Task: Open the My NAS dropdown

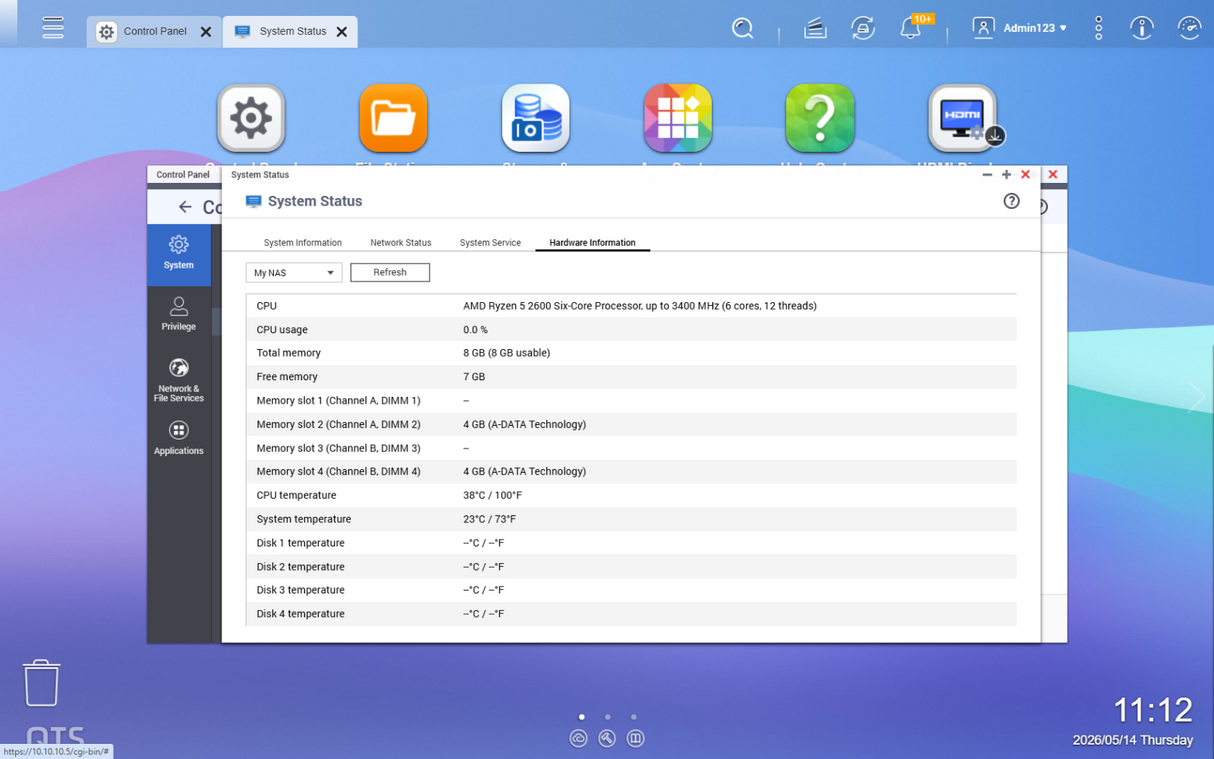Action: pos(294,272)
